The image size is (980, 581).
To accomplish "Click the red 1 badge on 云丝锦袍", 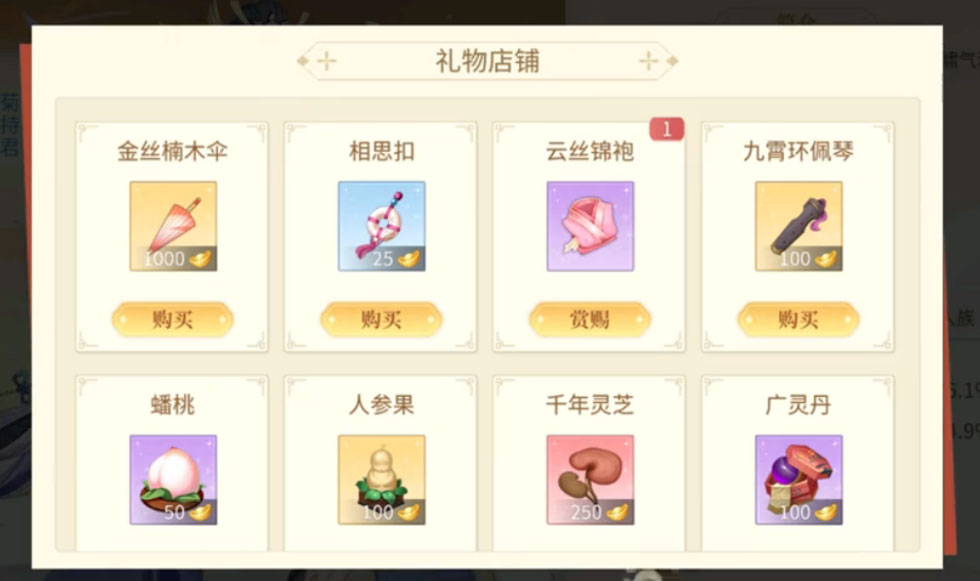I will [667, 129].
